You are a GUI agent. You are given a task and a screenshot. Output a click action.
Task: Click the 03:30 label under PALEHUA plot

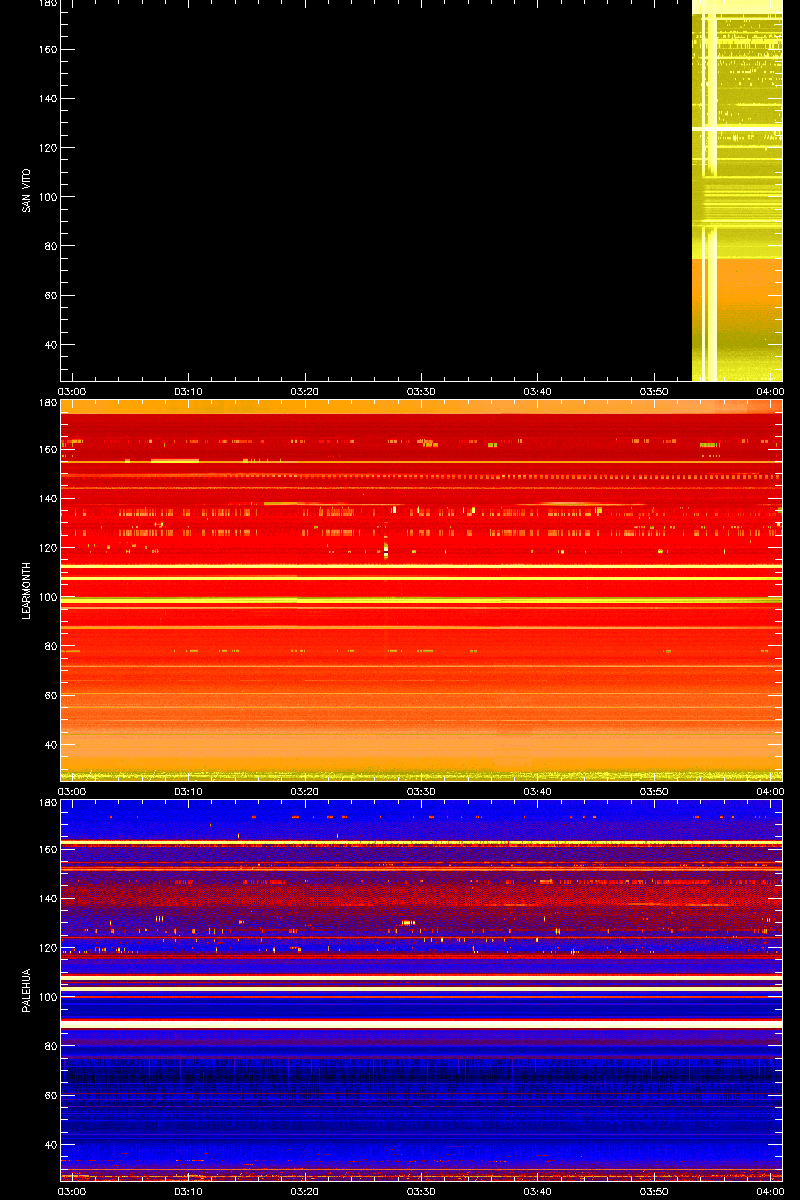click(x=422, y=1191)
